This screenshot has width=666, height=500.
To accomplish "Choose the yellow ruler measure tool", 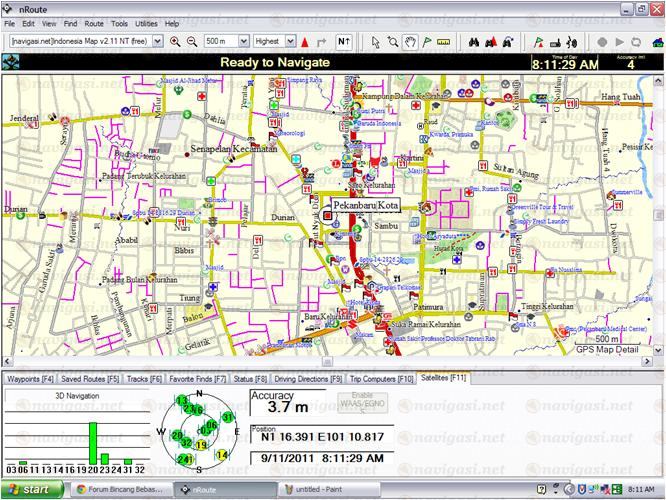I will [443, 42].
